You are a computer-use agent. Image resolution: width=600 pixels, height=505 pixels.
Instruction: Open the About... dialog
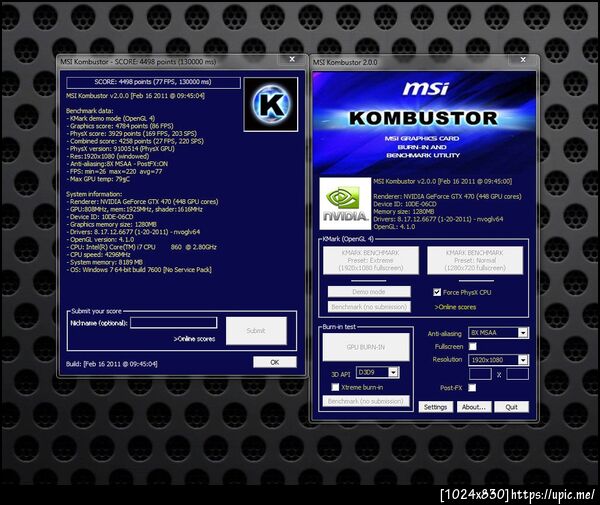click(x=474, y=407)
